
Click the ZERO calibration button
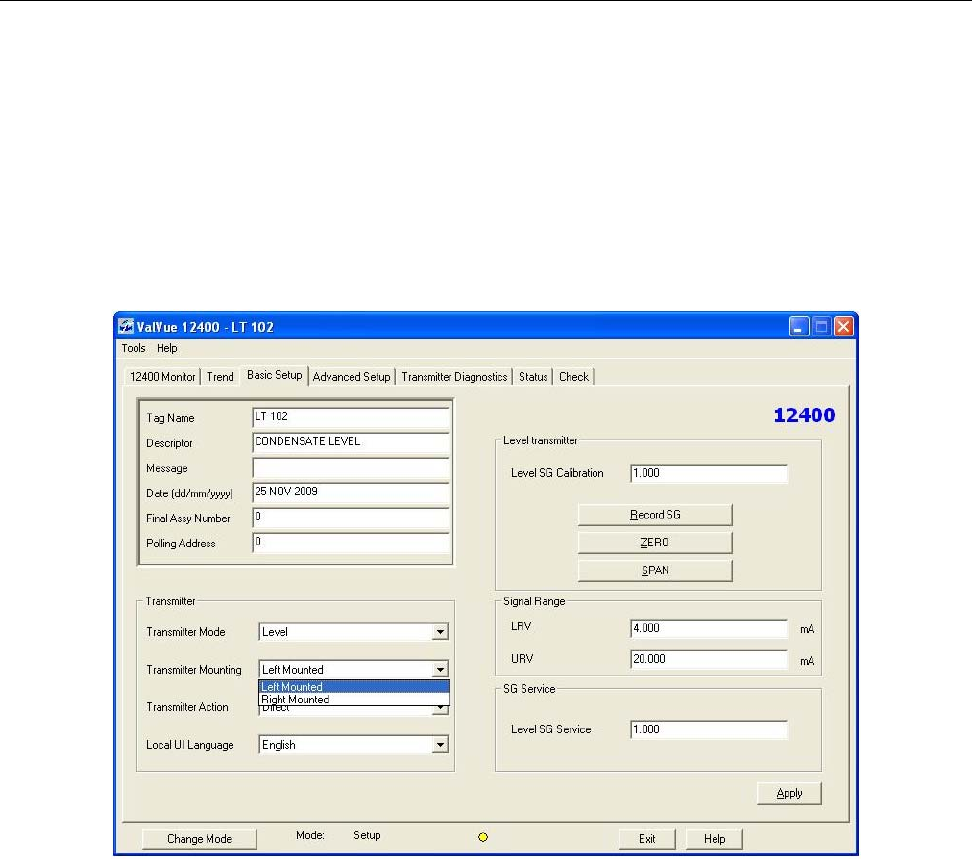pyautogui.click(x=655, y=542)
